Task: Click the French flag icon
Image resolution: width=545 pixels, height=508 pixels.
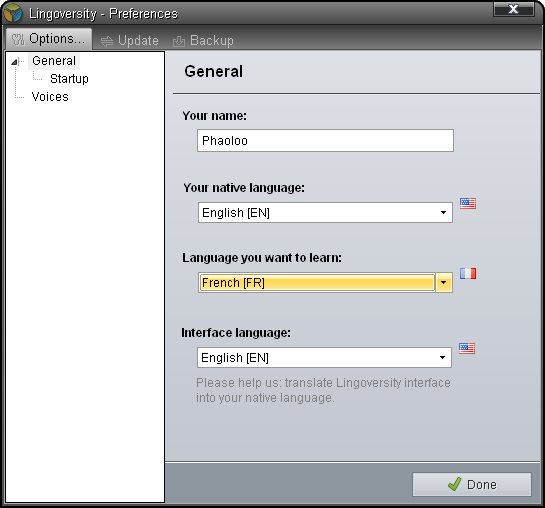Action: [468, 273]
